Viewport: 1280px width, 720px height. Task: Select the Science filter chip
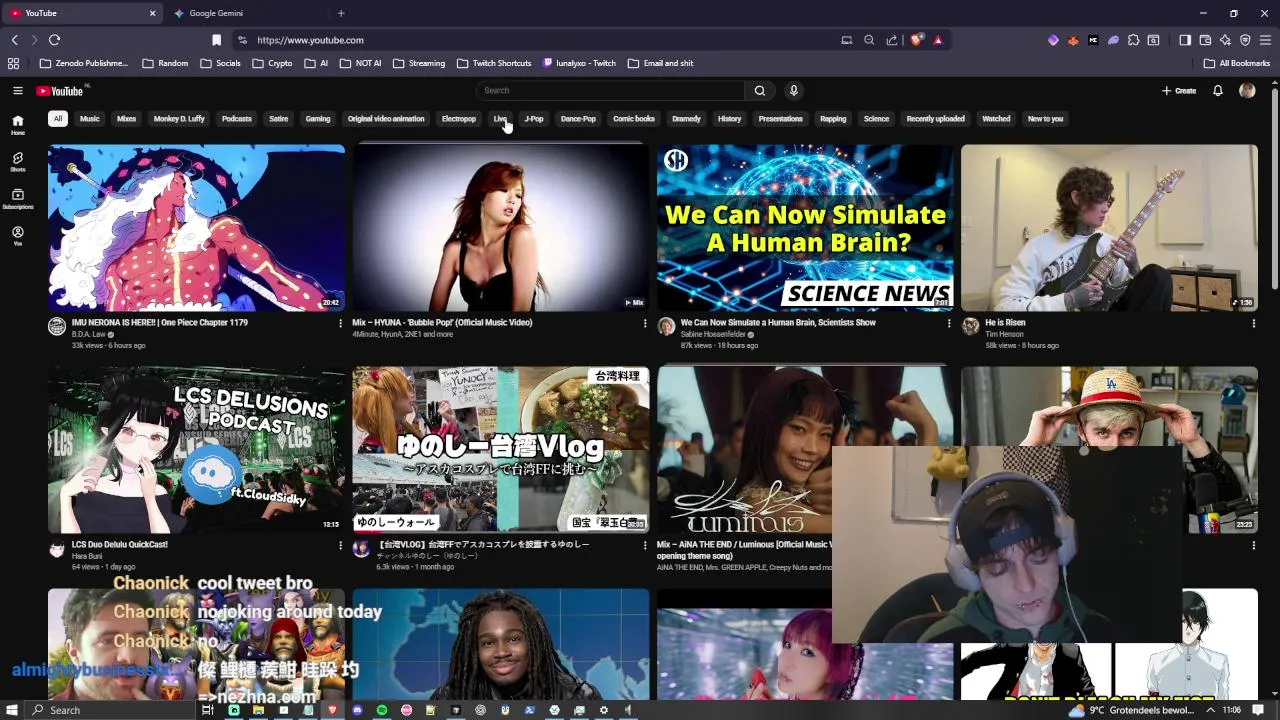pos(876,119)
